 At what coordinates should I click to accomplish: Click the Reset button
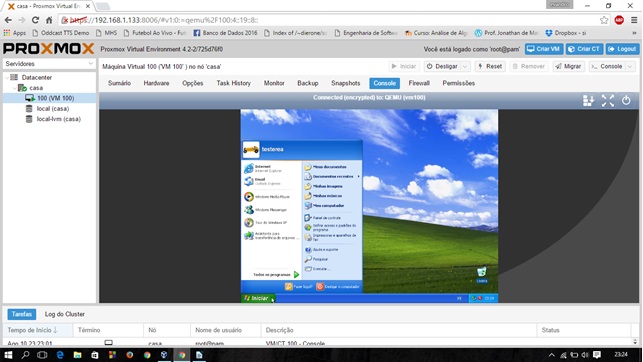click(x=490, y=66)
